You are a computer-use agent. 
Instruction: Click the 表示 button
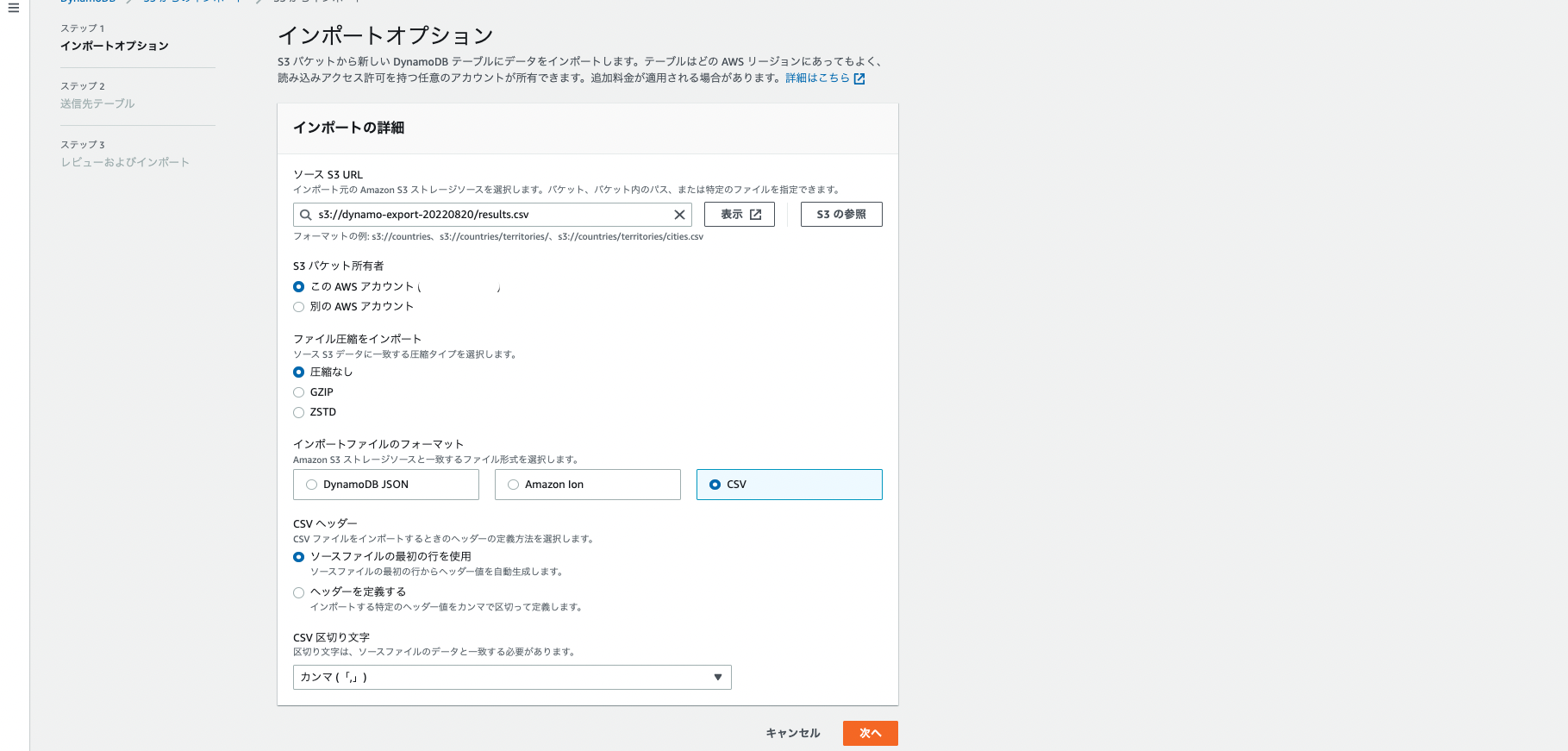[740, 215]
